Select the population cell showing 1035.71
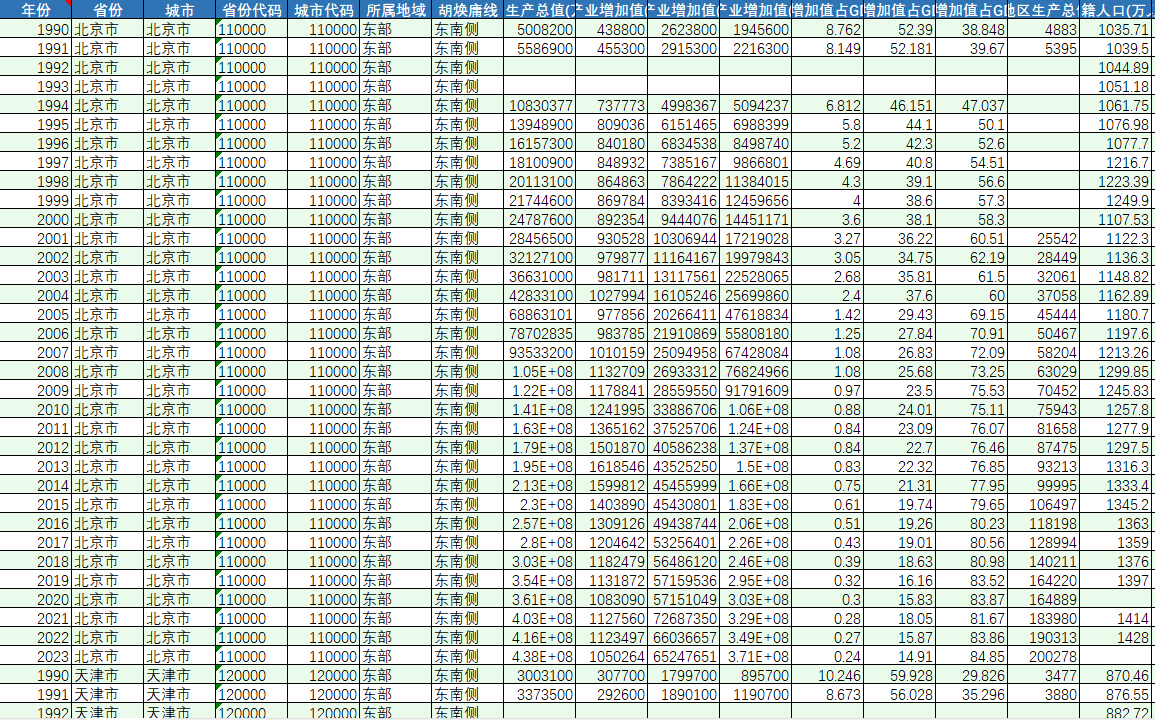Image resolution: width=1155 pixels, height=720 pixels. tap(1117, 30)
